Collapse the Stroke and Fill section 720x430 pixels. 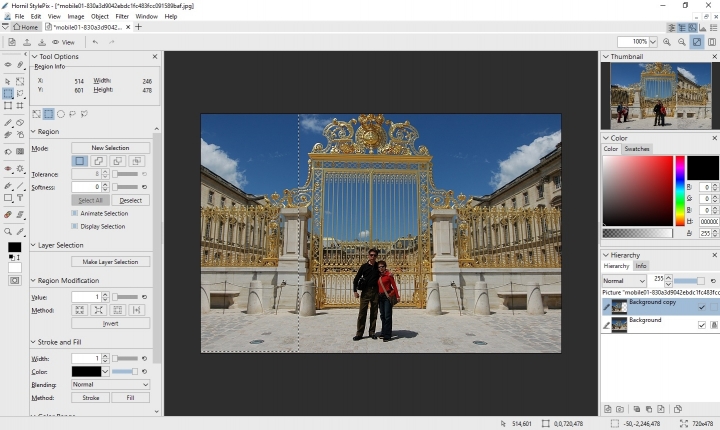coord(33,342)
